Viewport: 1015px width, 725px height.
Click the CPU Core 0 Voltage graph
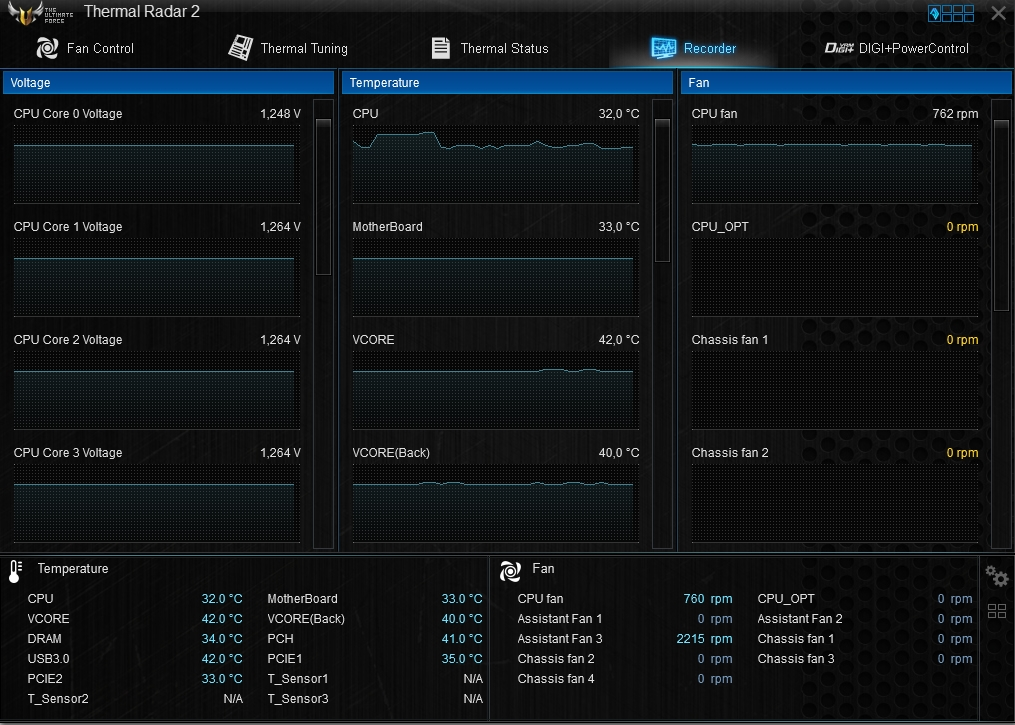(157, 164)
